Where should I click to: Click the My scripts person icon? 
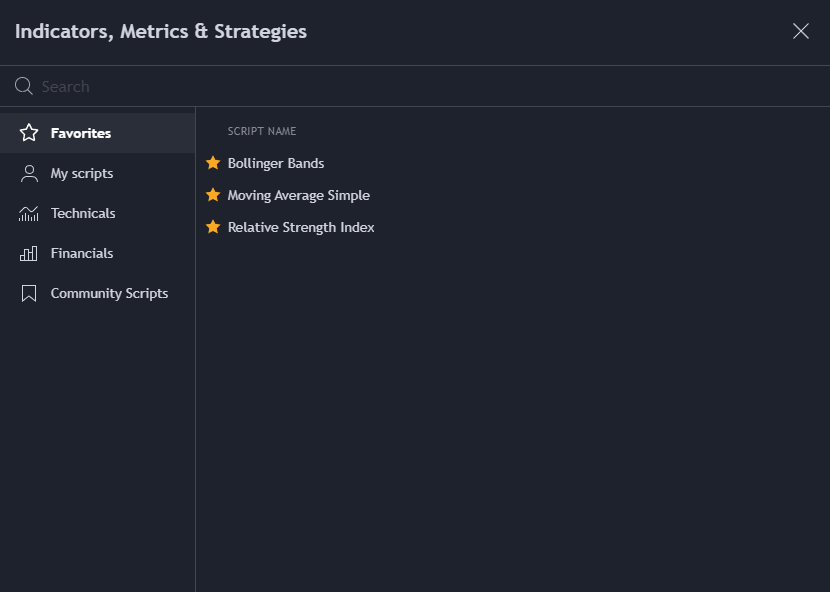point(29,173)
